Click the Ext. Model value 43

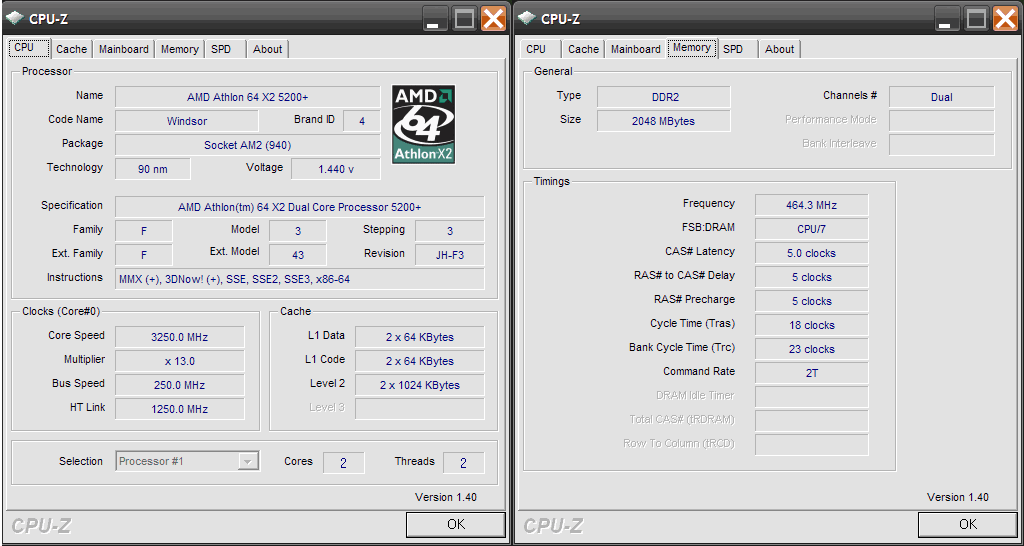(298, 255)
